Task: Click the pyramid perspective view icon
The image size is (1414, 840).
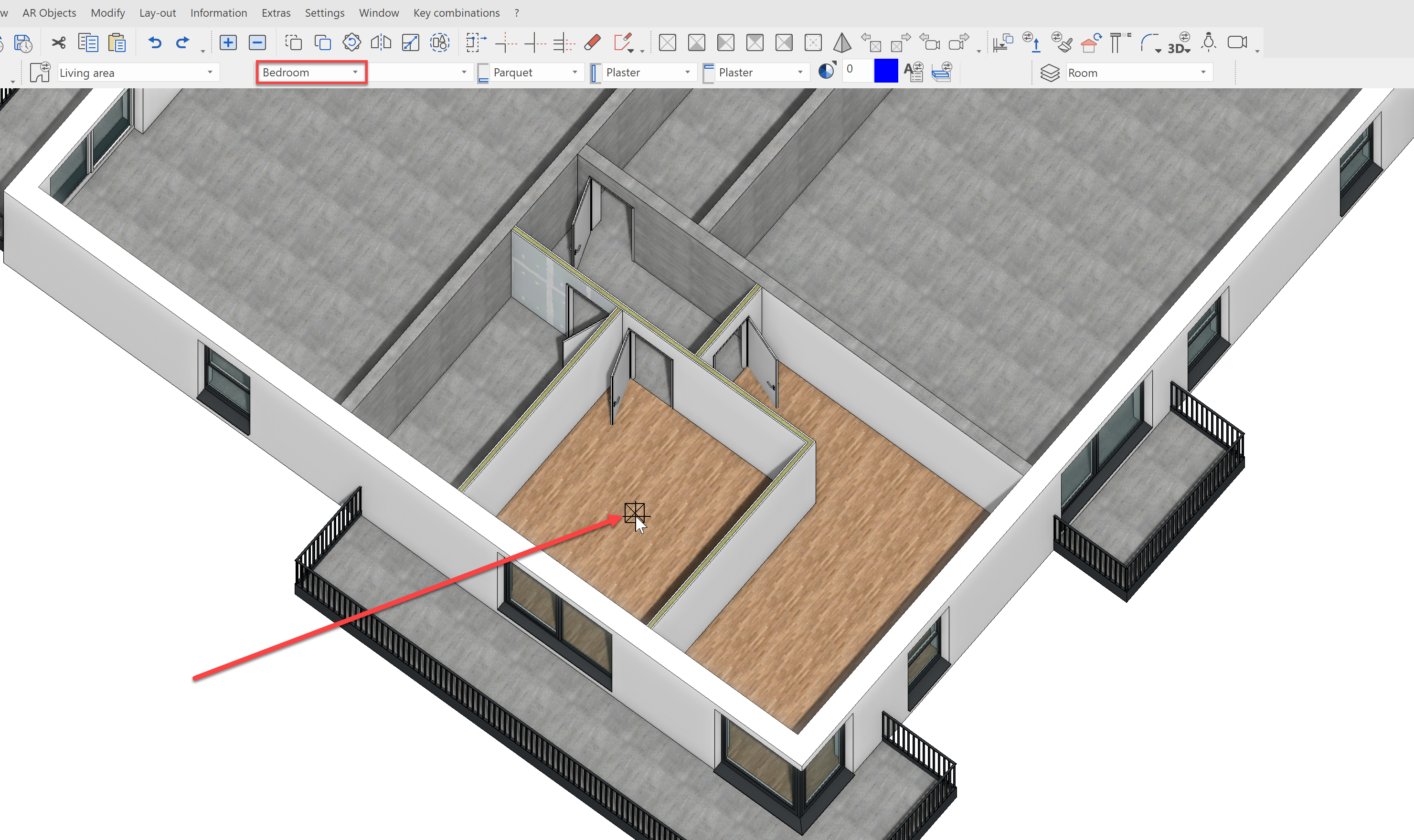Action: [x=842, y=42]
